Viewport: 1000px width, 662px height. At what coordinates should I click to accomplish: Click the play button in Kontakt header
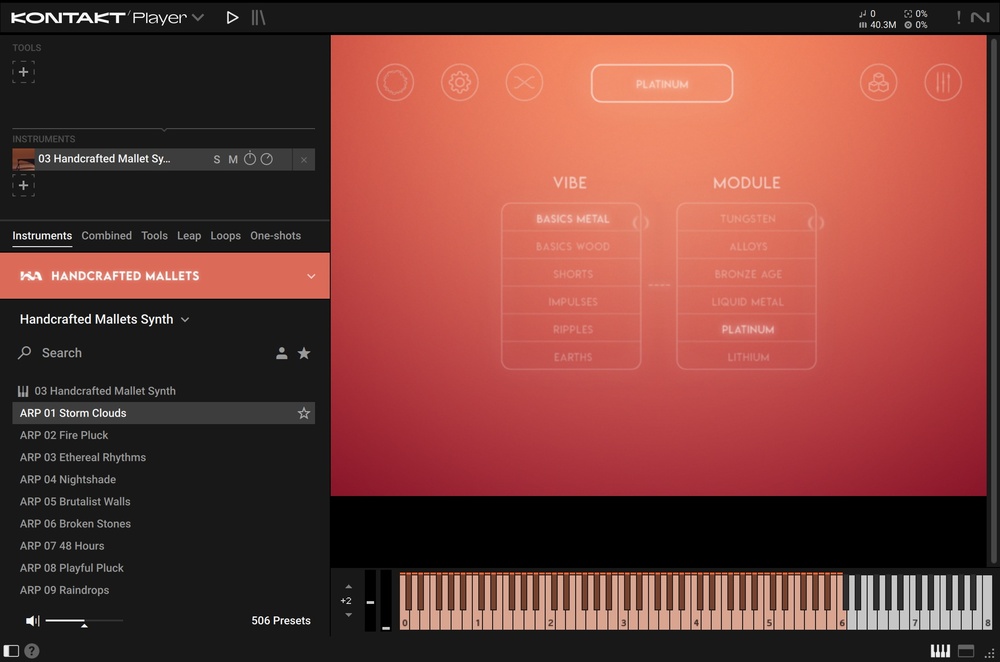point(232,17)
